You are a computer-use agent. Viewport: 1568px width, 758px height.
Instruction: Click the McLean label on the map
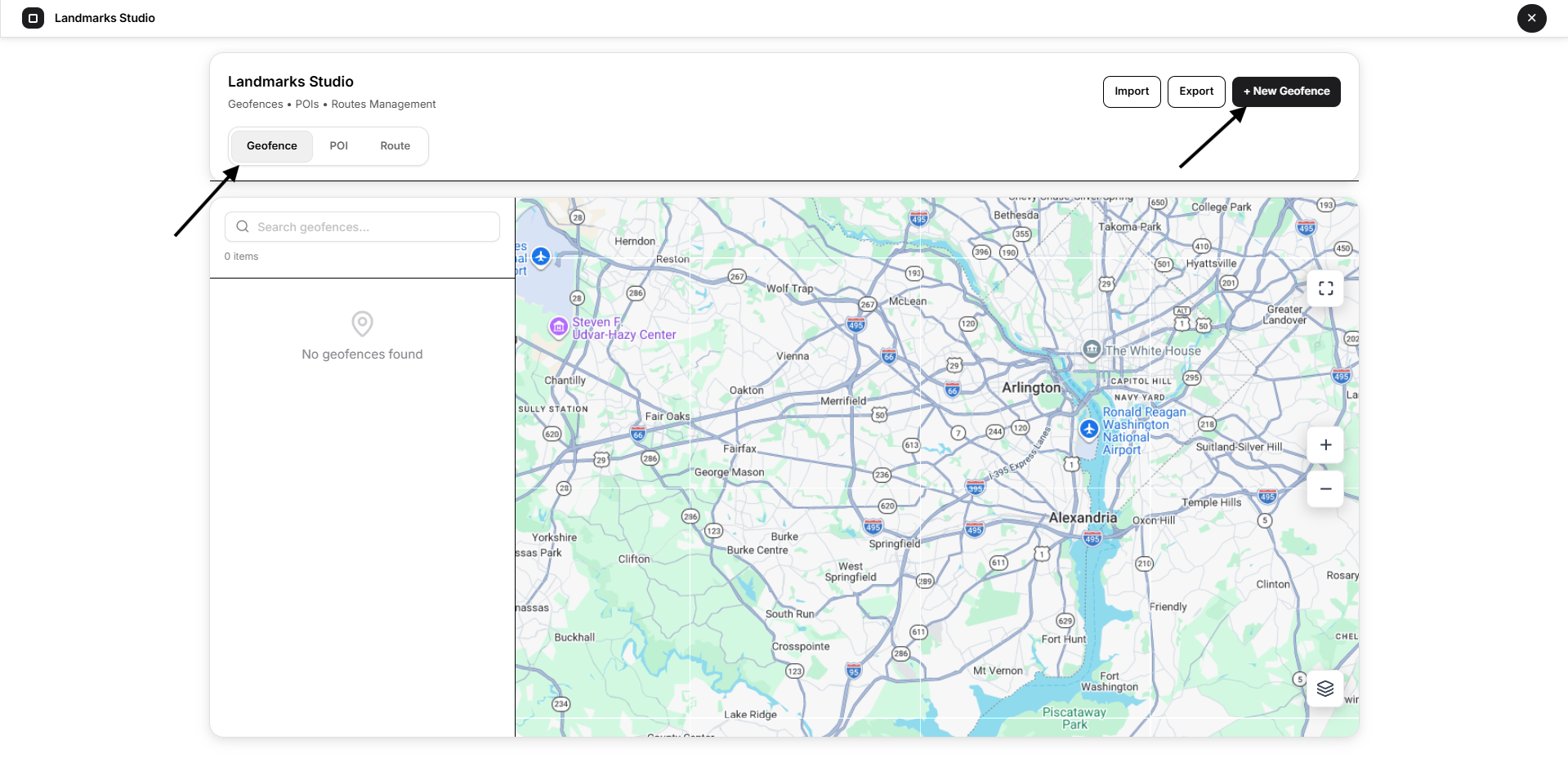(908, 301)
